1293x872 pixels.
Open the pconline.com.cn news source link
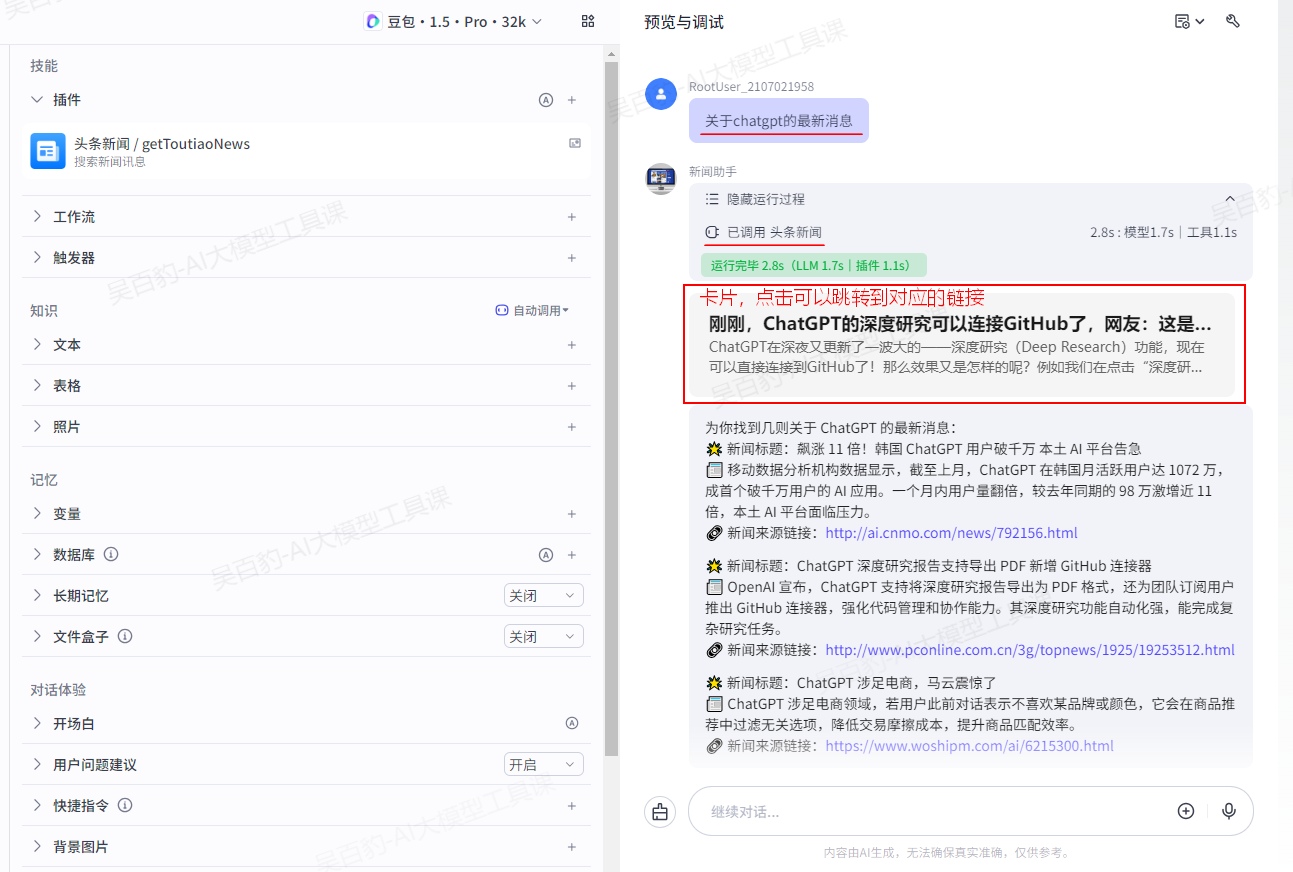coord(1030,650)
